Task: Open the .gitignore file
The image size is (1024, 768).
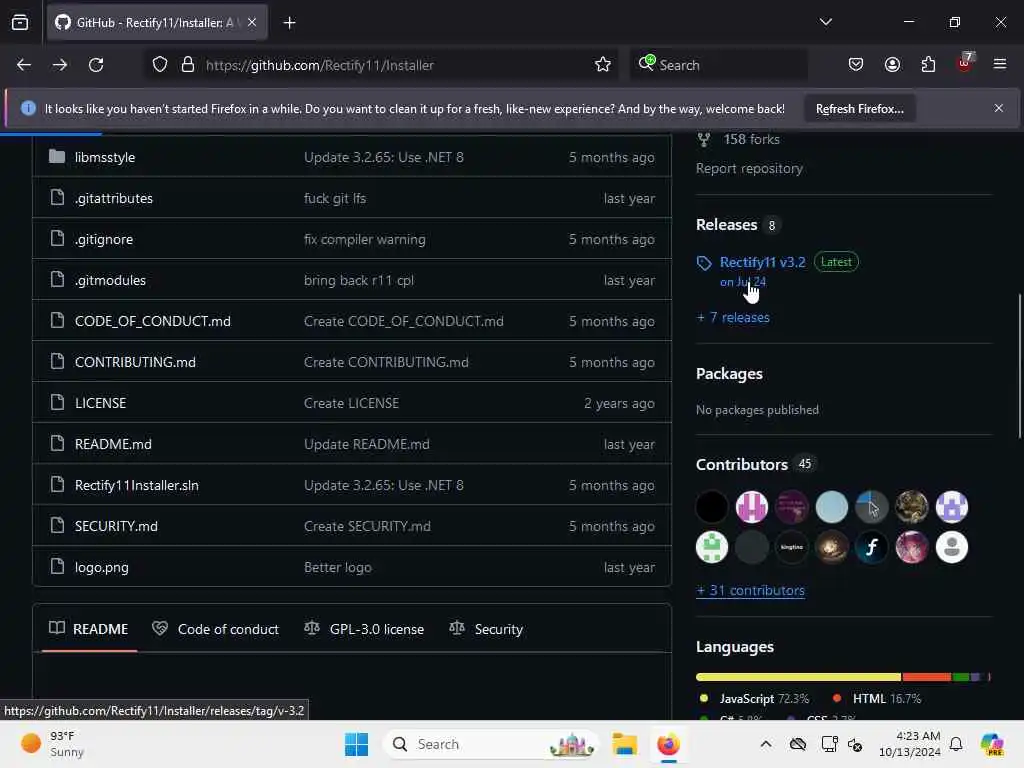Action: (x=104, y=240)
